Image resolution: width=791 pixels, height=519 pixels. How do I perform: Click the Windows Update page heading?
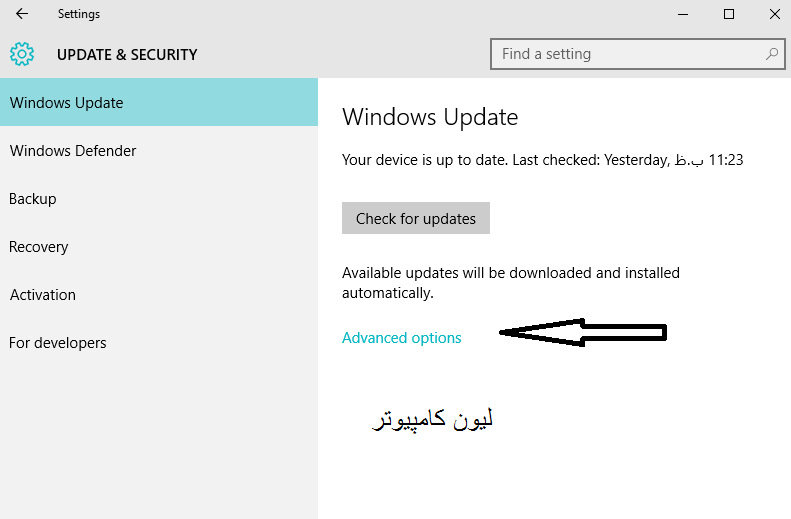coord(430,117)
